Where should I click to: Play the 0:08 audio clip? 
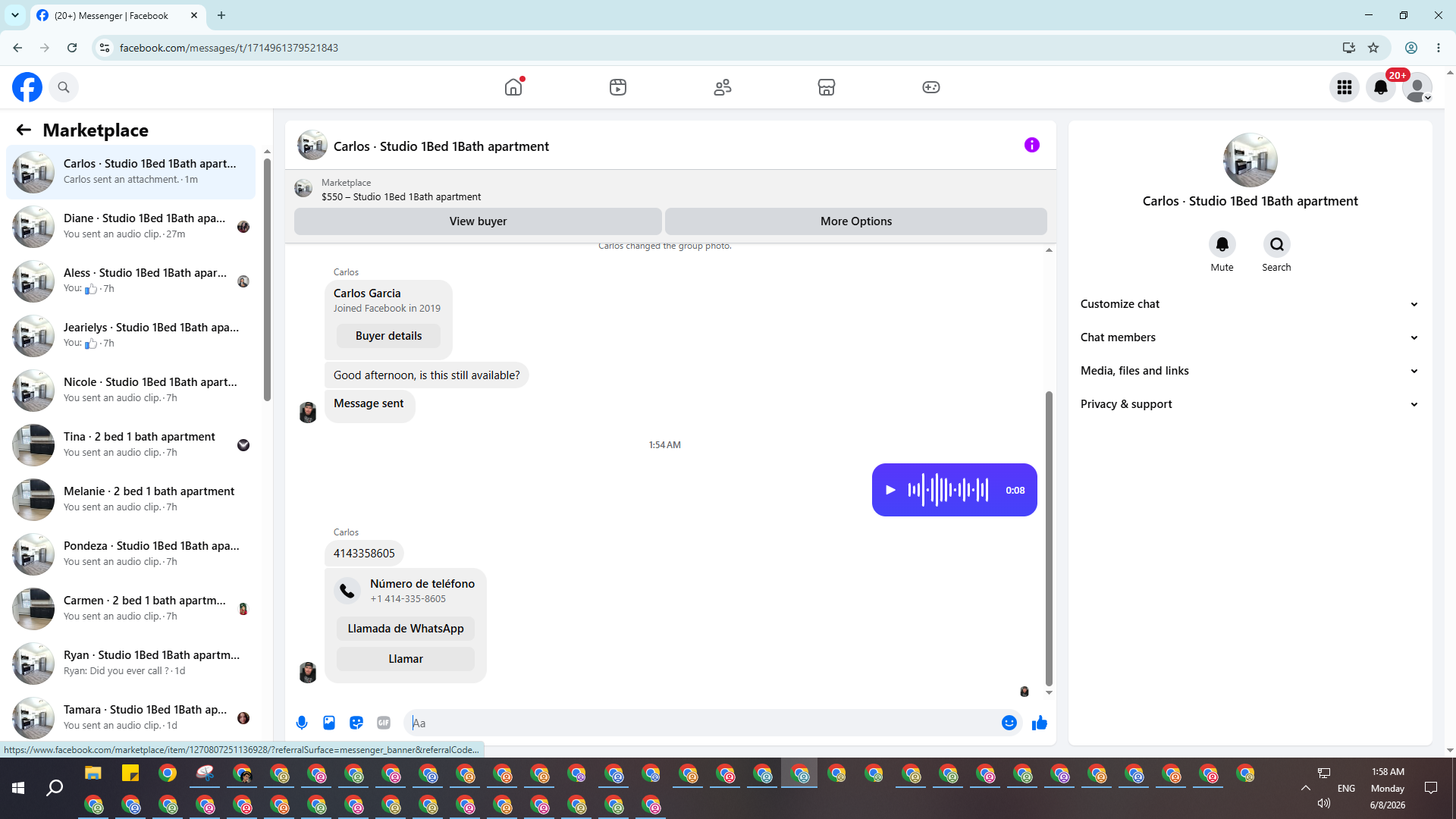pos(891,490)
